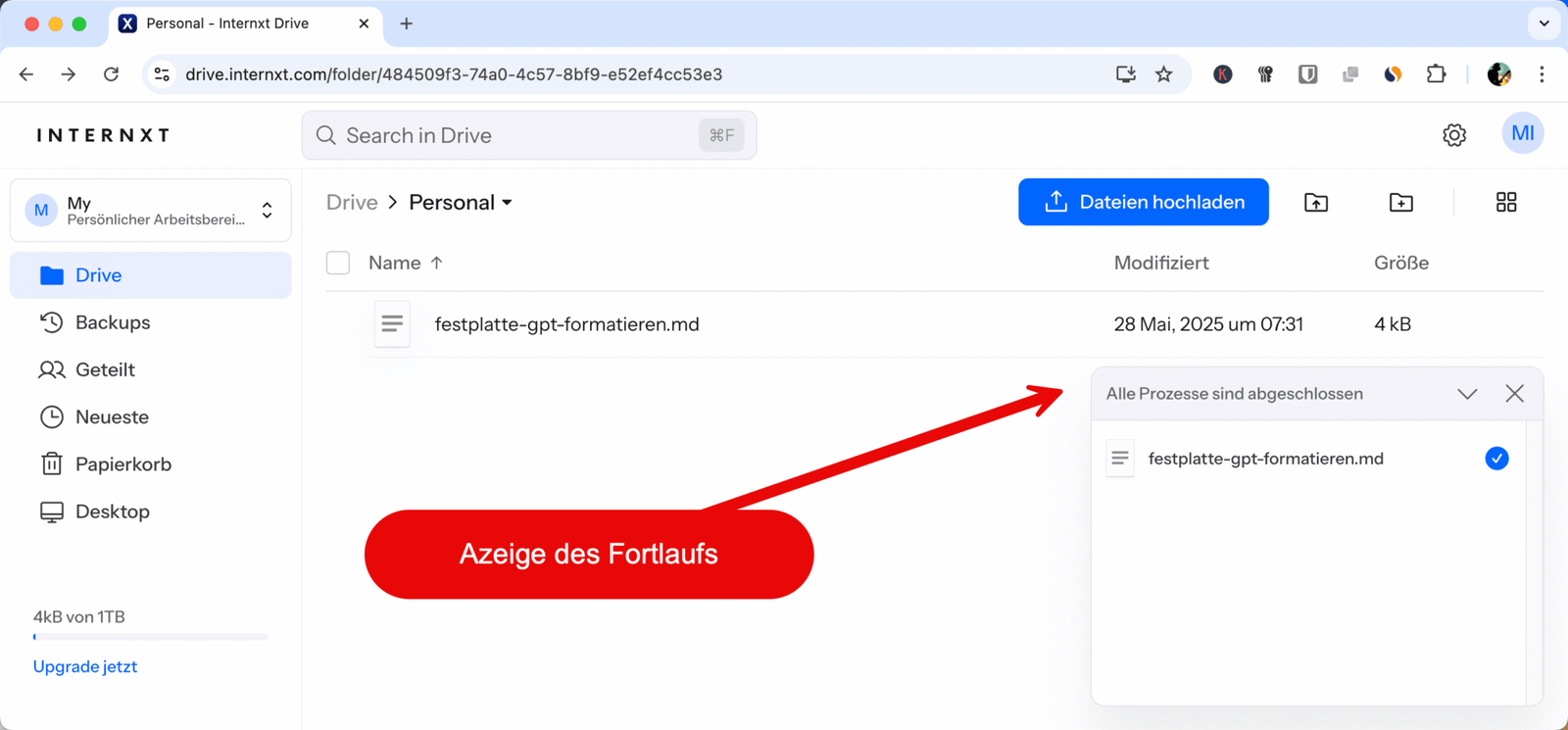Open the Desktop sidebar item
This screenshot has width=1568, height=730.
[151, 511]
